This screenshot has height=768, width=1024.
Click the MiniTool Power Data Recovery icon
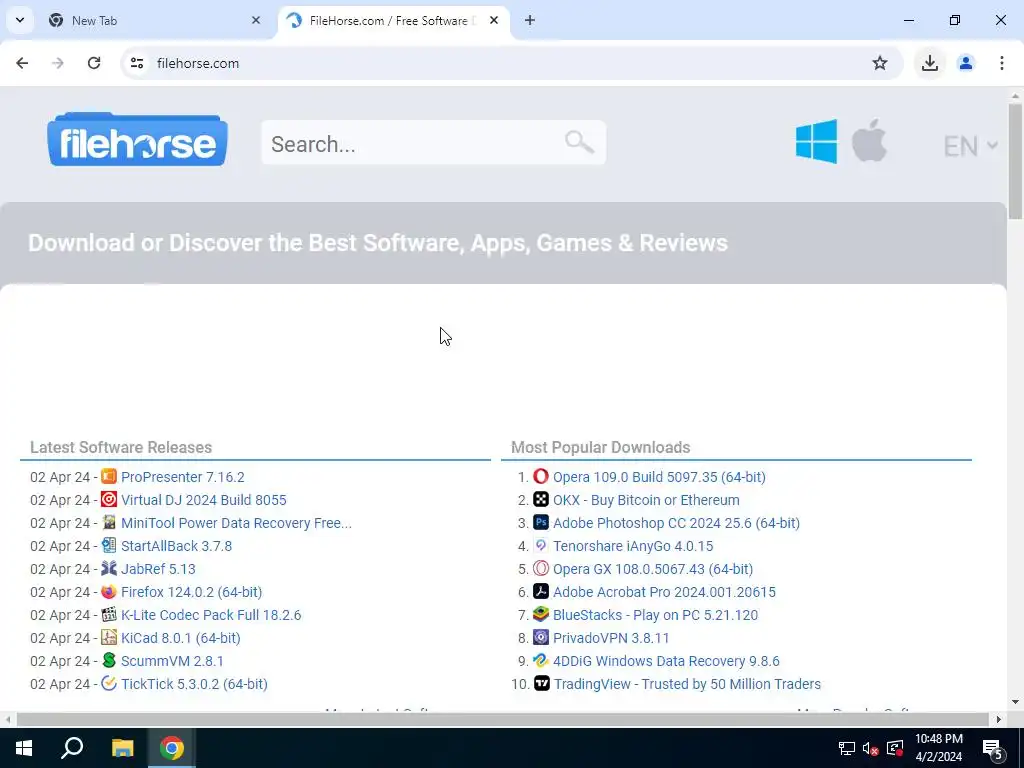(x=109, y=522)
